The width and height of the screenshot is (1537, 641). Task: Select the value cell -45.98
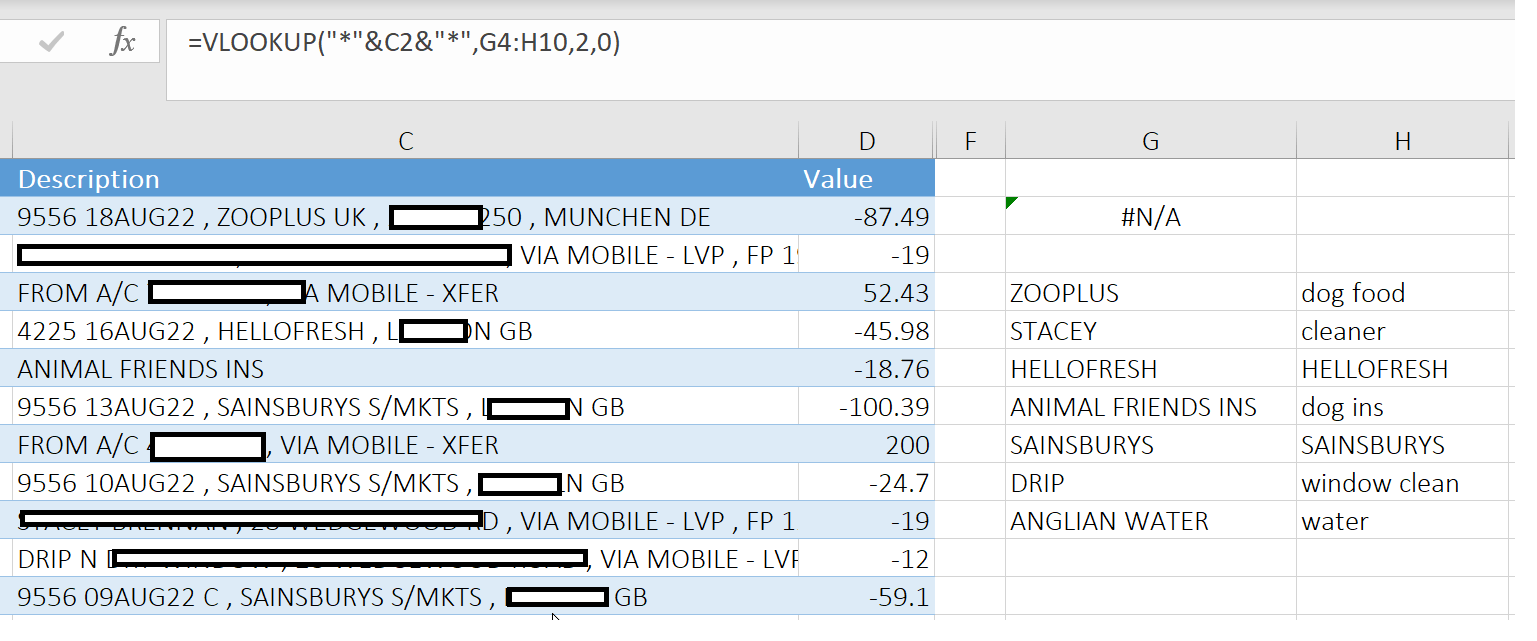pos(866,331)
